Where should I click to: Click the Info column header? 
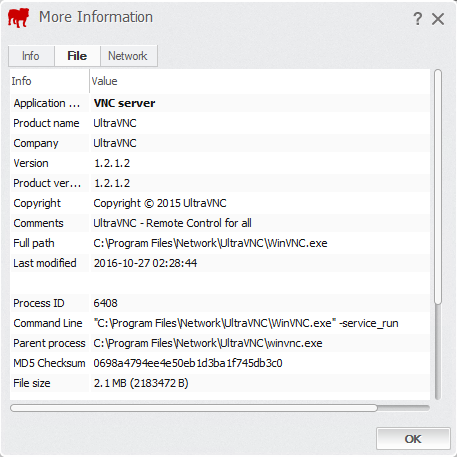pos(49,81)
